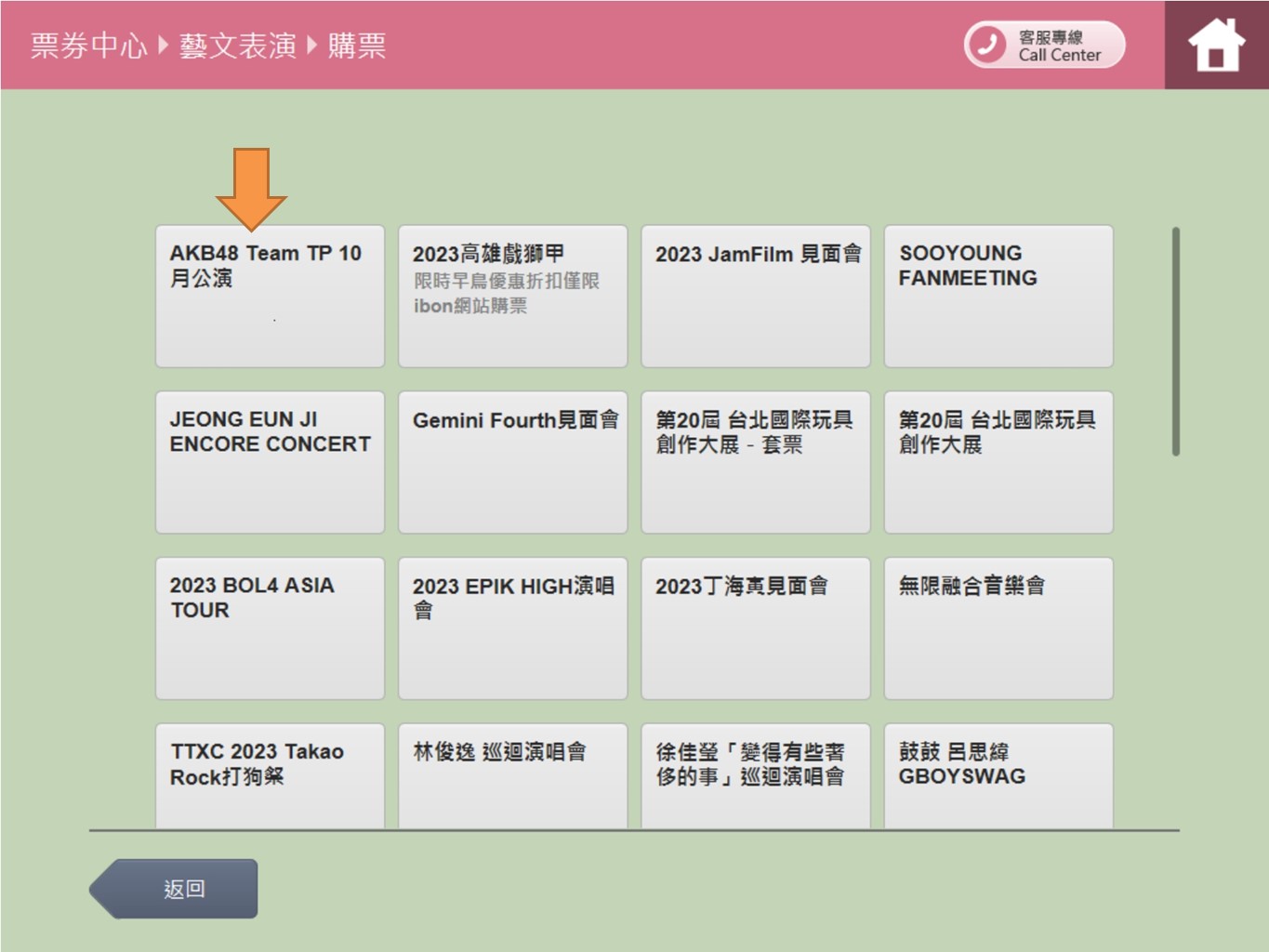Choose 2023高雄戲獅甲 event tile
The width and height of the screenshot is (1269, 952).
coord(512,296)
